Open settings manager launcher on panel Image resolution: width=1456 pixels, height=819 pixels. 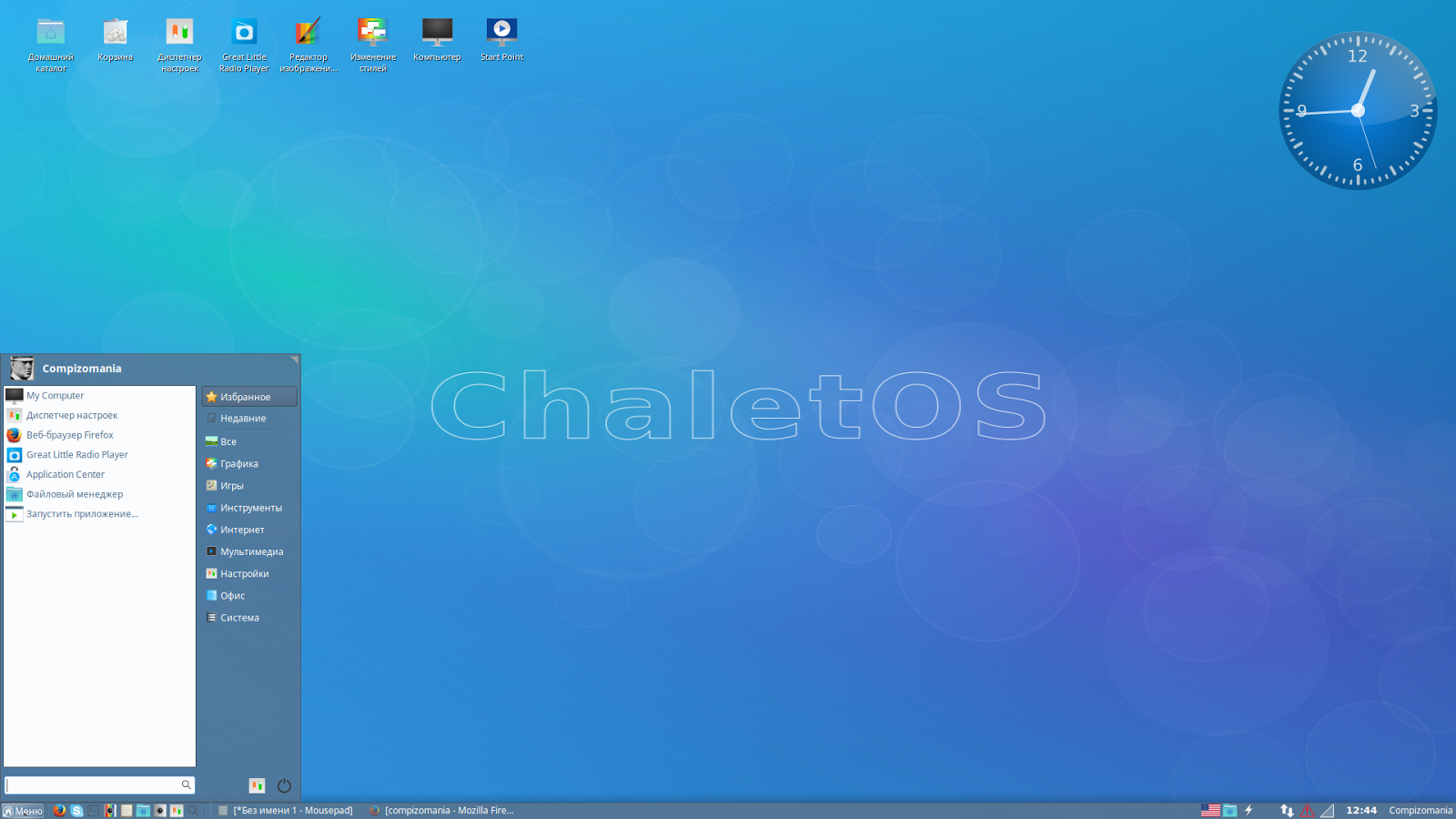click(x=177, y=811)
